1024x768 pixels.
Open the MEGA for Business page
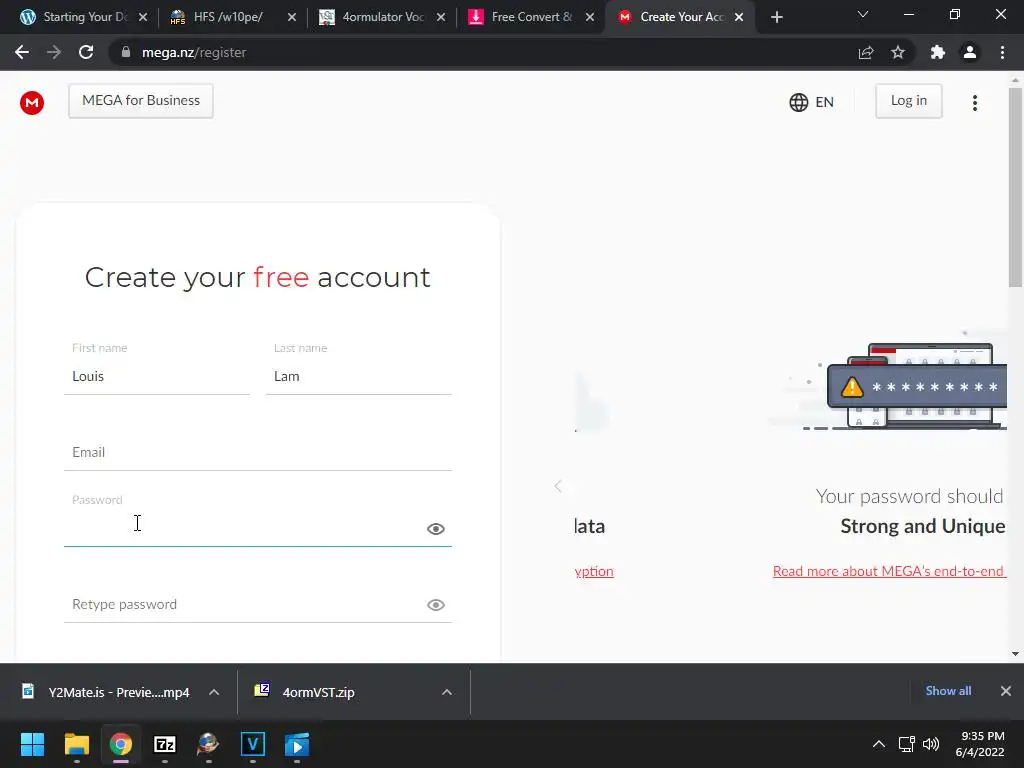[141, 101]
